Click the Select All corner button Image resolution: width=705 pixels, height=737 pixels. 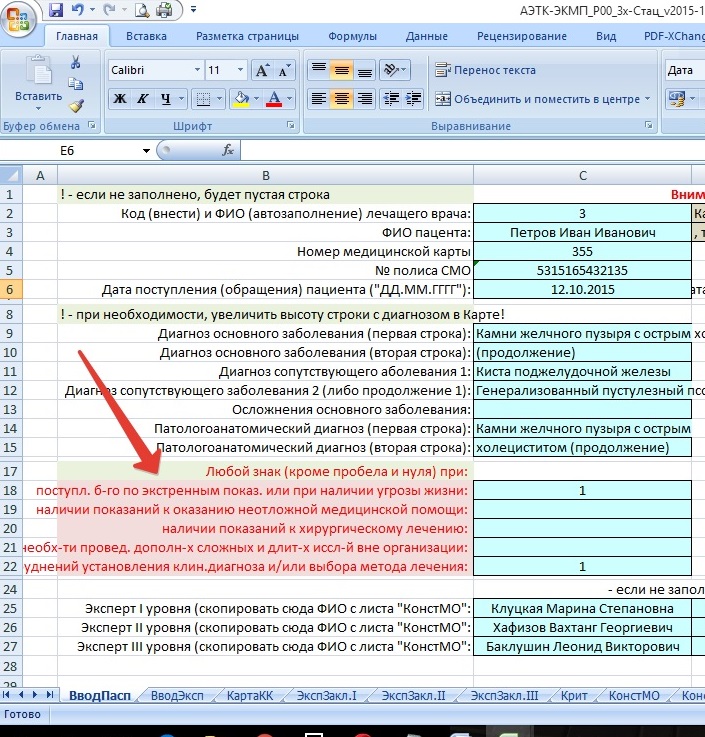point(11,175)
